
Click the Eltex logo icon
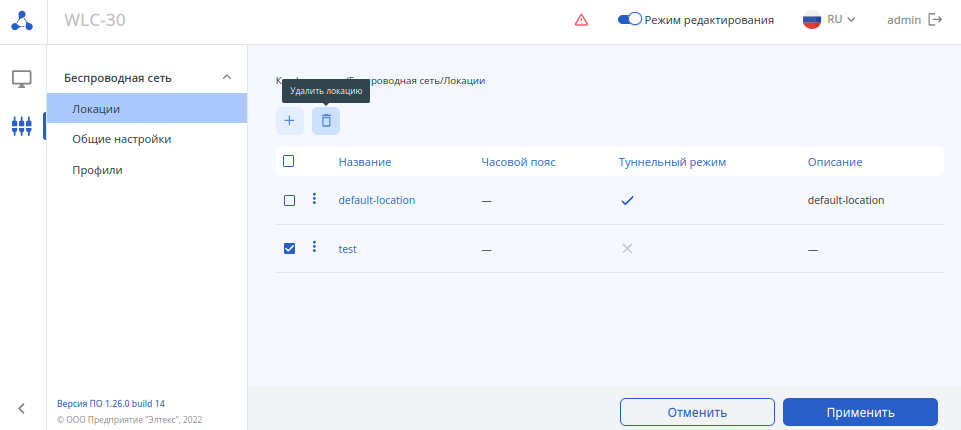pos(22,20)
